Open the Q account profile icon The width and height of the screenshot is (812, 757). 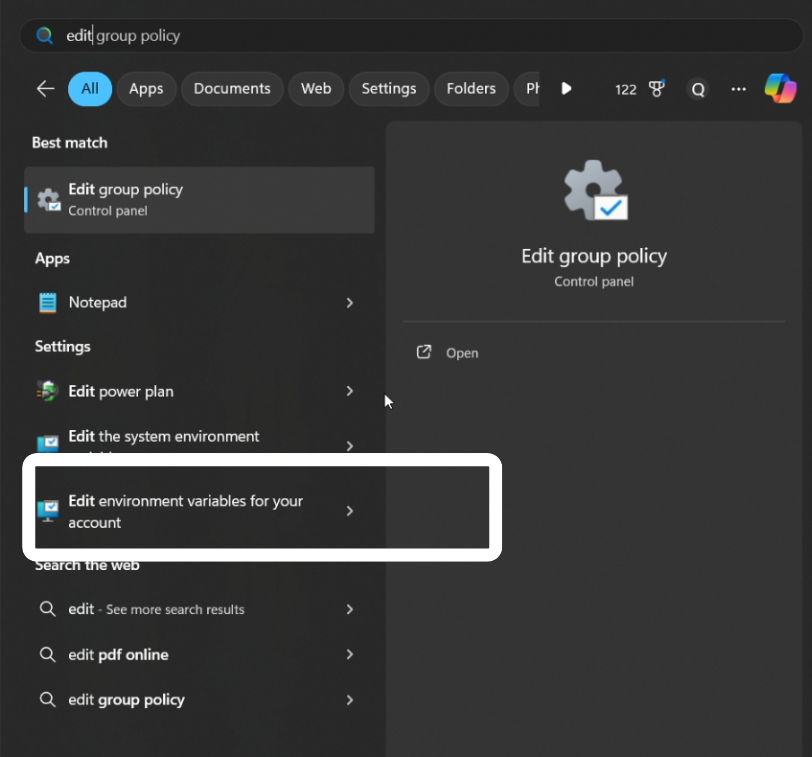pos(698,89)
